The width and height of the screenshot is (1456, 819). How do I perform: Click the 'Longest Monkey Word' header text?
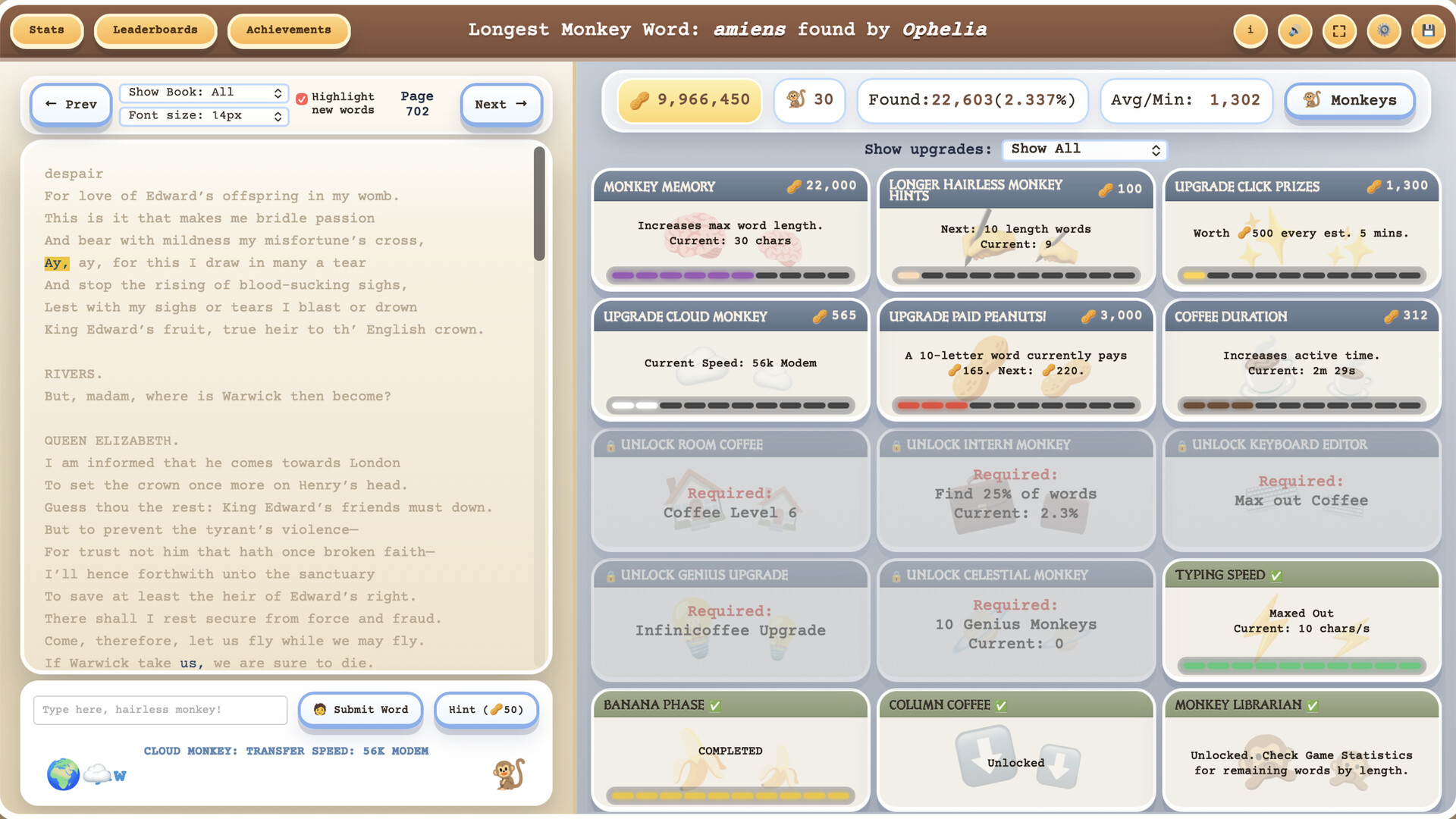727,30
